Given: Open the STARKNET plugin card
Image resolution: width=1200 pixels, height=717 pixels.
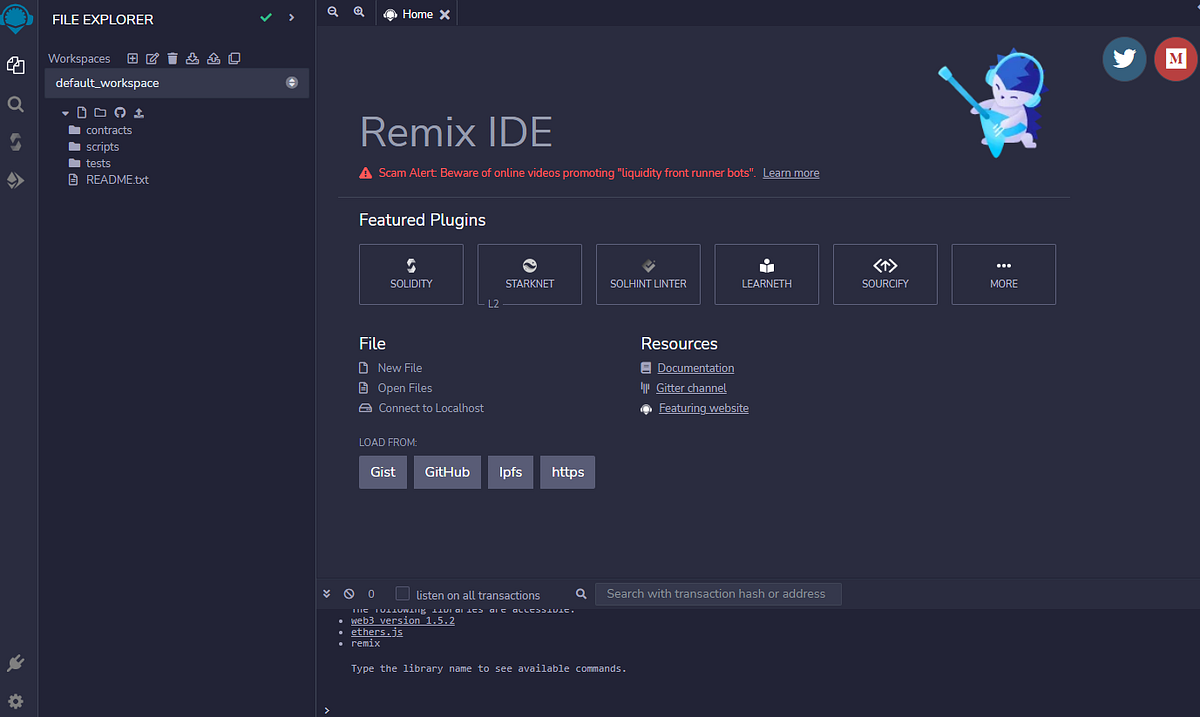Looking at the screenshot, I should (529, 274).
